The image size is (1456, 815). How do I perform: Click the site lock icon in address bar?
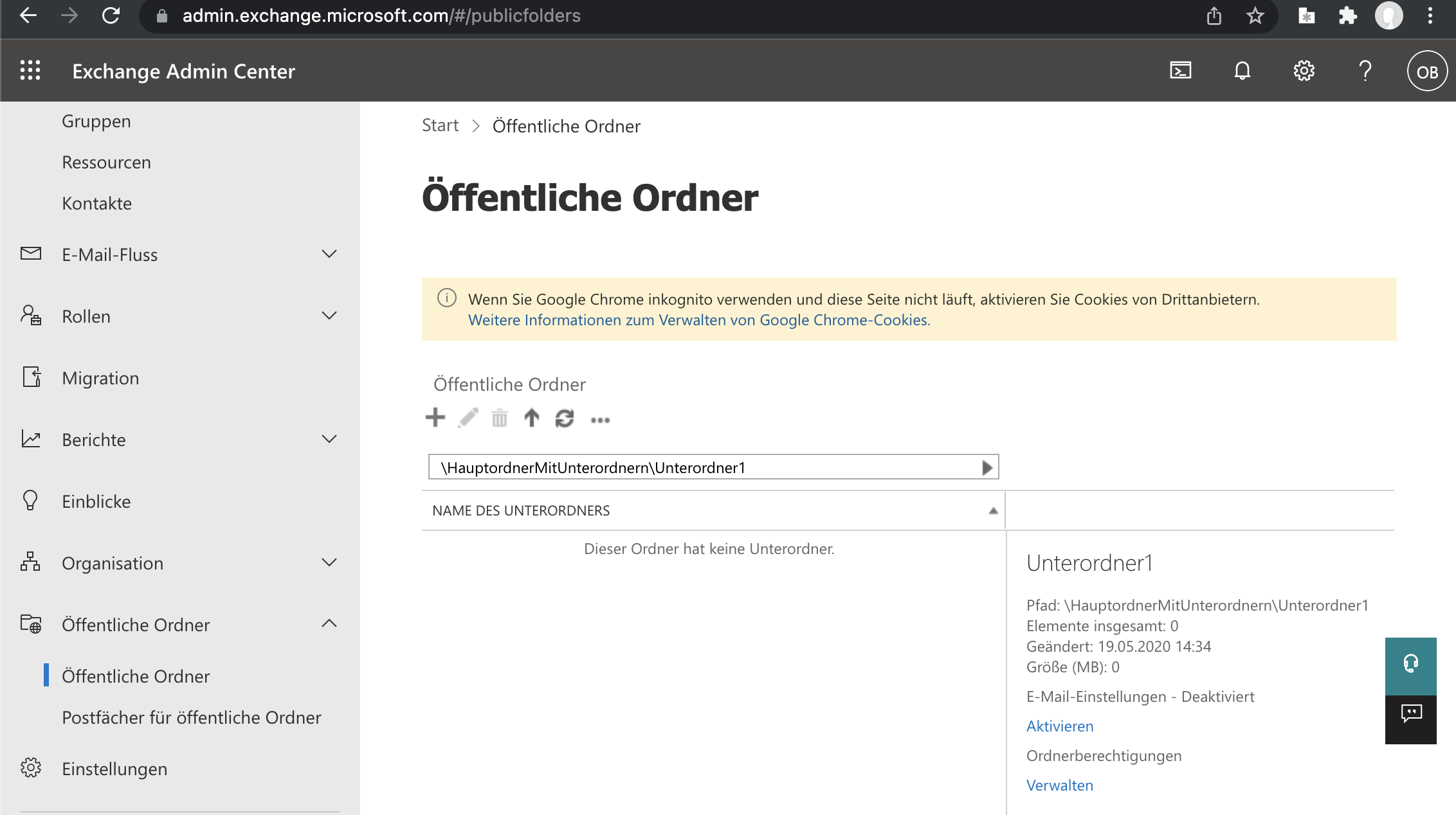[162, 16]
